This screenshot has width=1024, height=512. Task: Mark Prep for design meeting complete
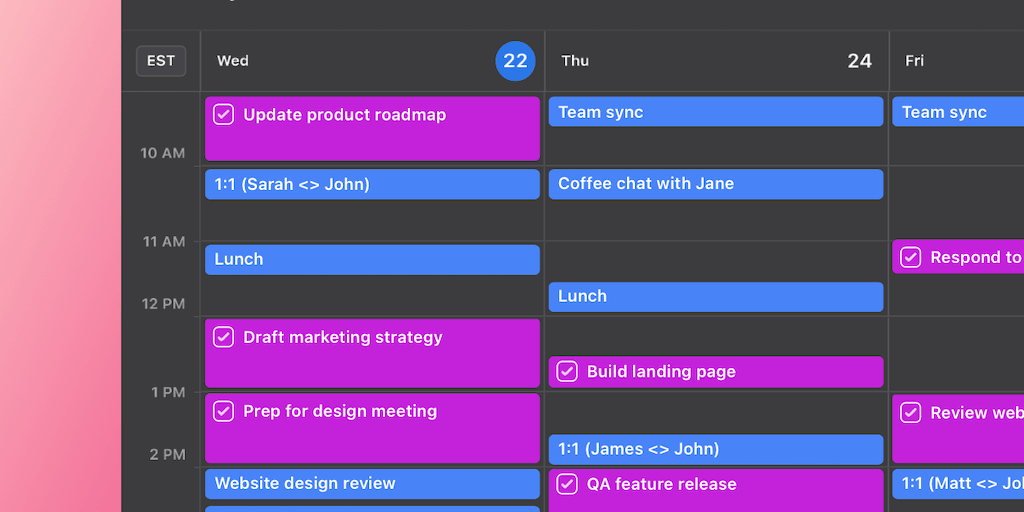(x=224, y=411)
